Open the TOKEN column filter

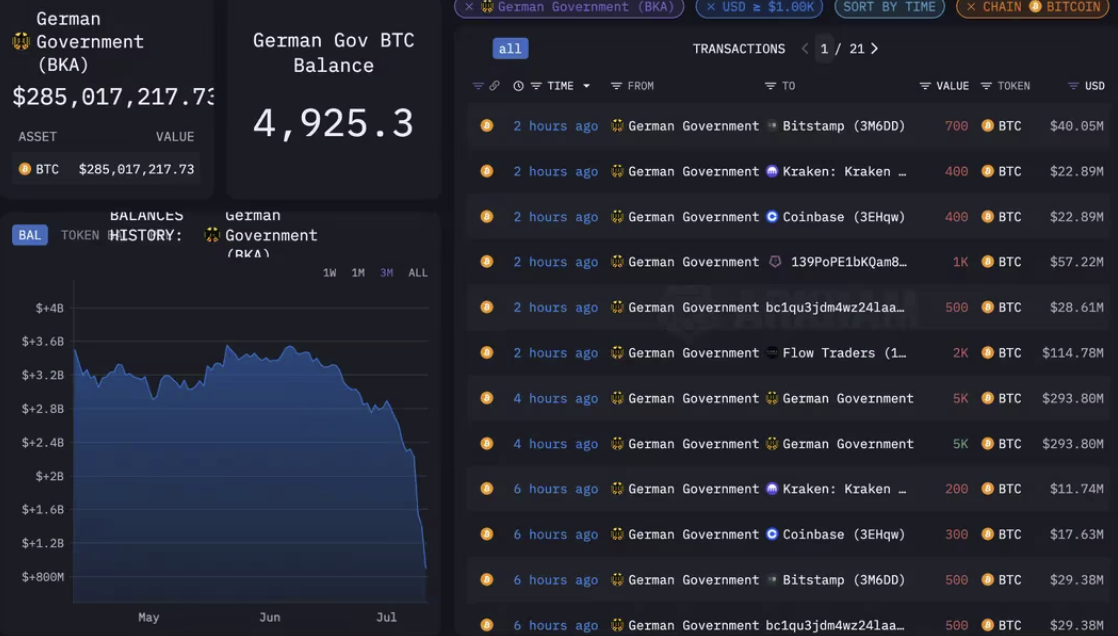point(986,86)
